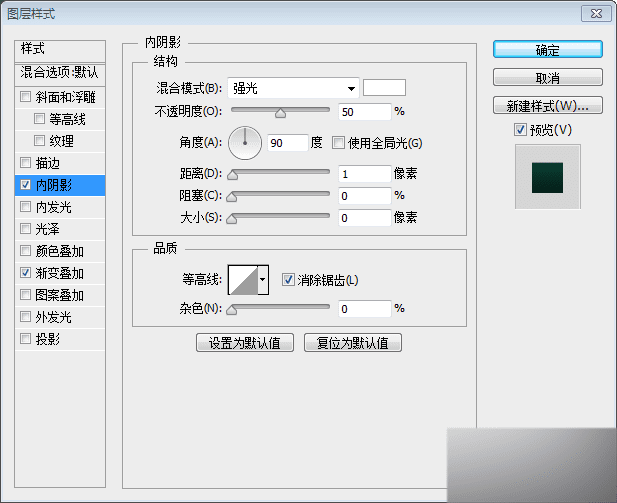Select the 外发光 style row
Image resolution: width=617 pixels, height=503 pixels.
click(x=60, y=317)
